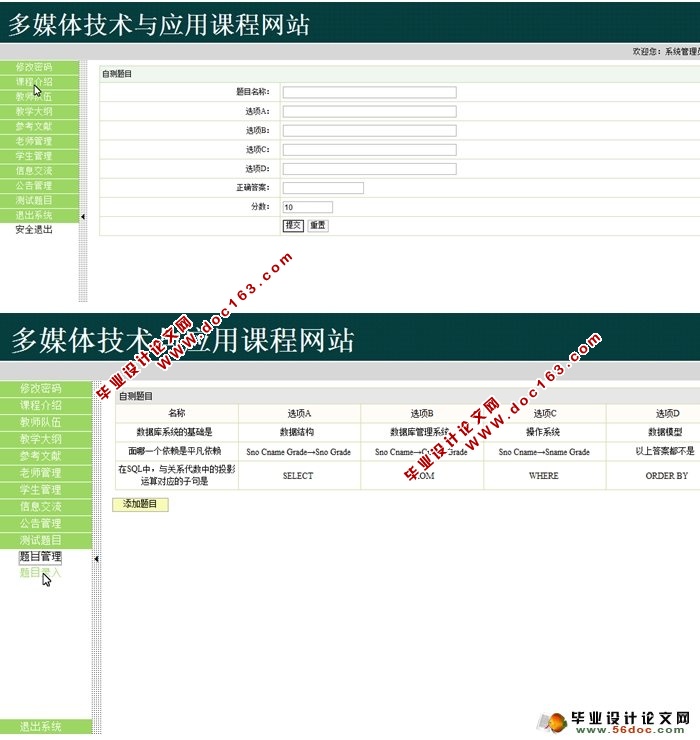The height and width of the screenshot is (740, 700).
Task: Open 老师管理 menu on the list page
Action: [46, 472]
